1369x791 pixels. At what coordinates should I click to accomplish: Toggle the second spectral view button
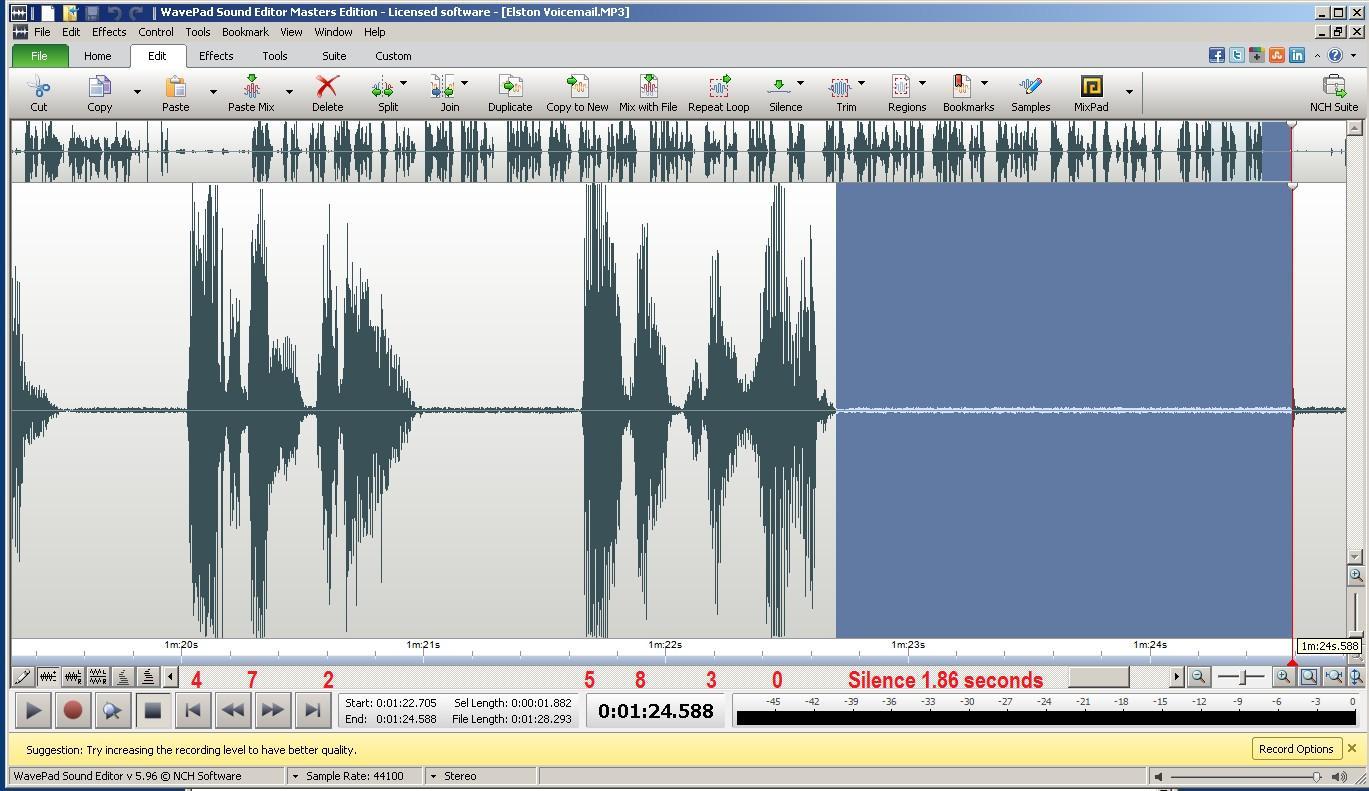148,677
